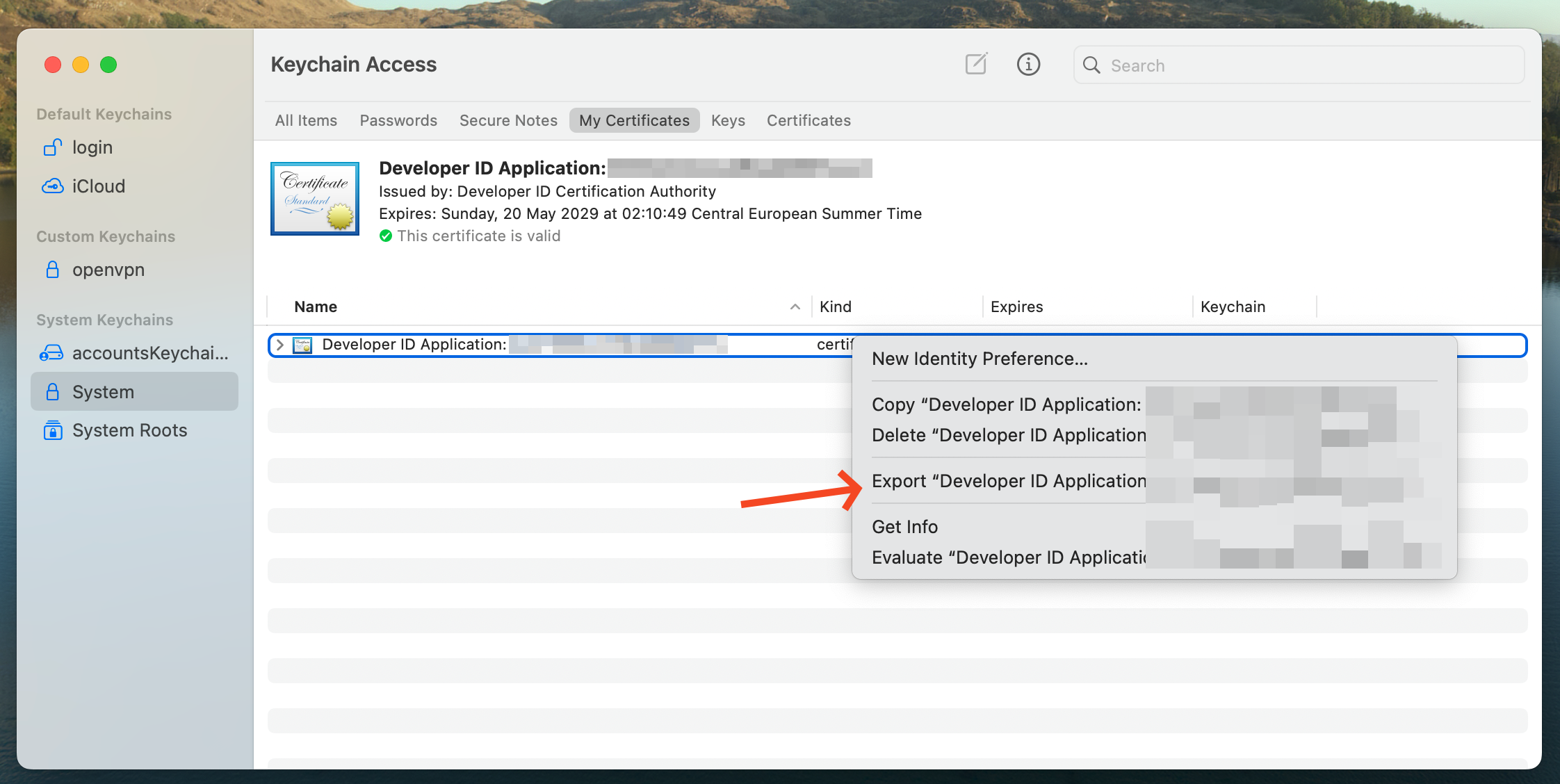Click the compose new note icon
The image size is (1560, 784).
pos(976,64)
